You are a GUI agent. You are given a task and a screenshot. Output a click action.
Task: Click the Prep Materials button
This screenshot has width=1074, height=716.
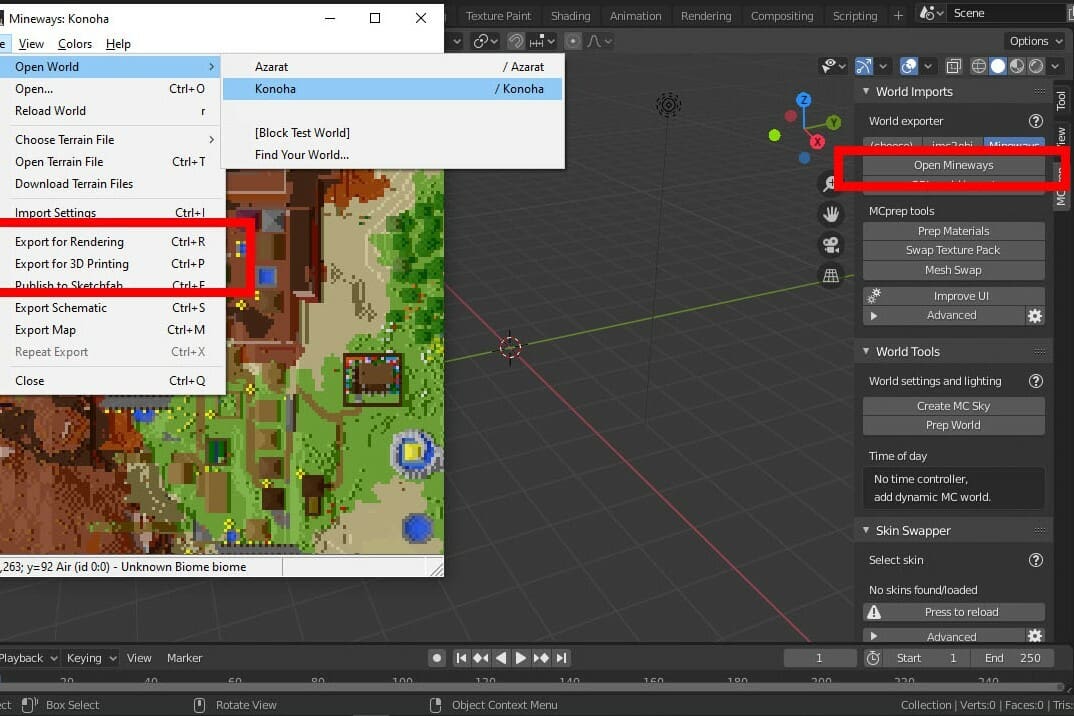953,231
